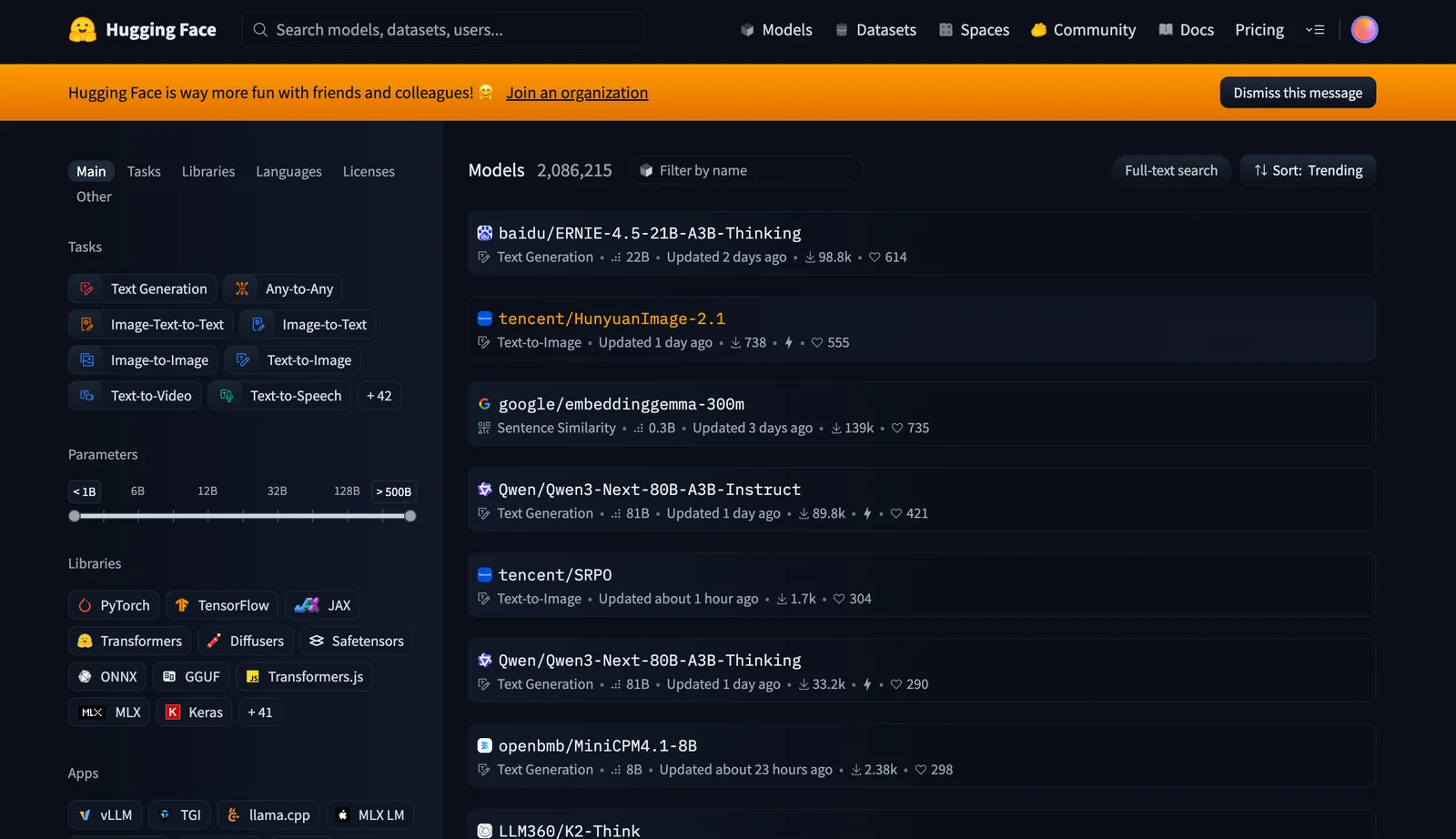This screenshot has height=839, width=1456.
Task: Switch to the Tasks filter tab
Action: 144,171
